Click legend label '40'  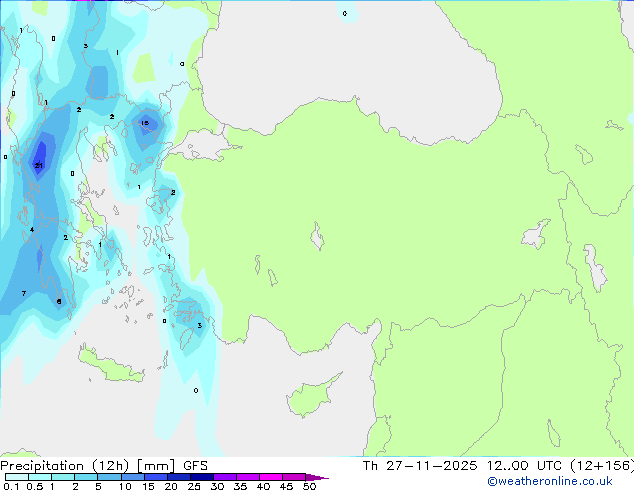[x=263, y=486]
